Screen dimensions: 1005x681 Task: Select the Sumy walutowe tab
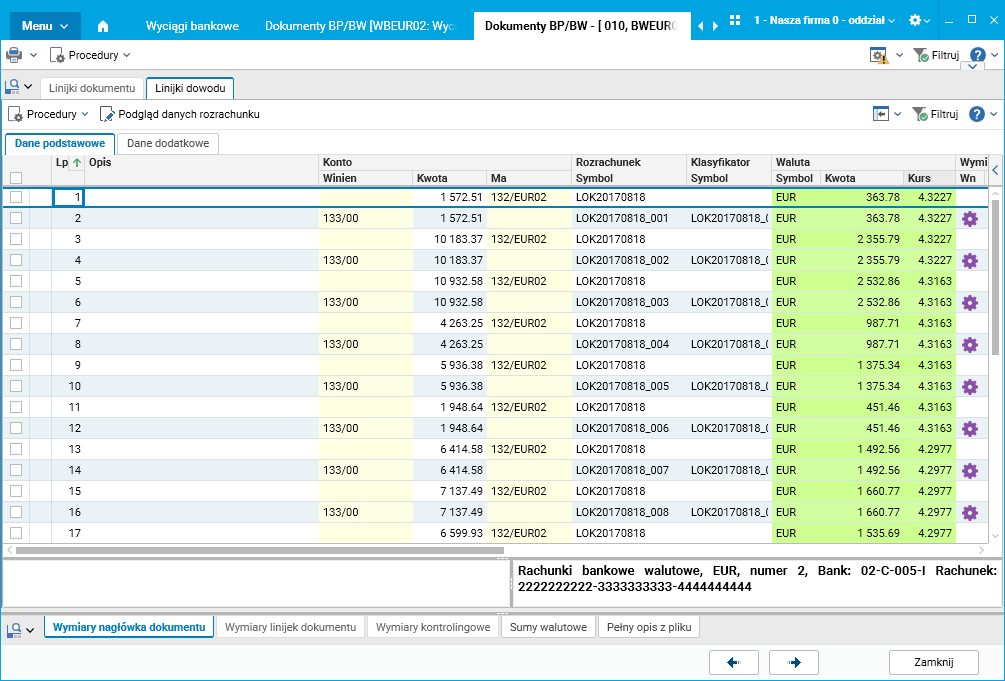click(x=547, y=627)
